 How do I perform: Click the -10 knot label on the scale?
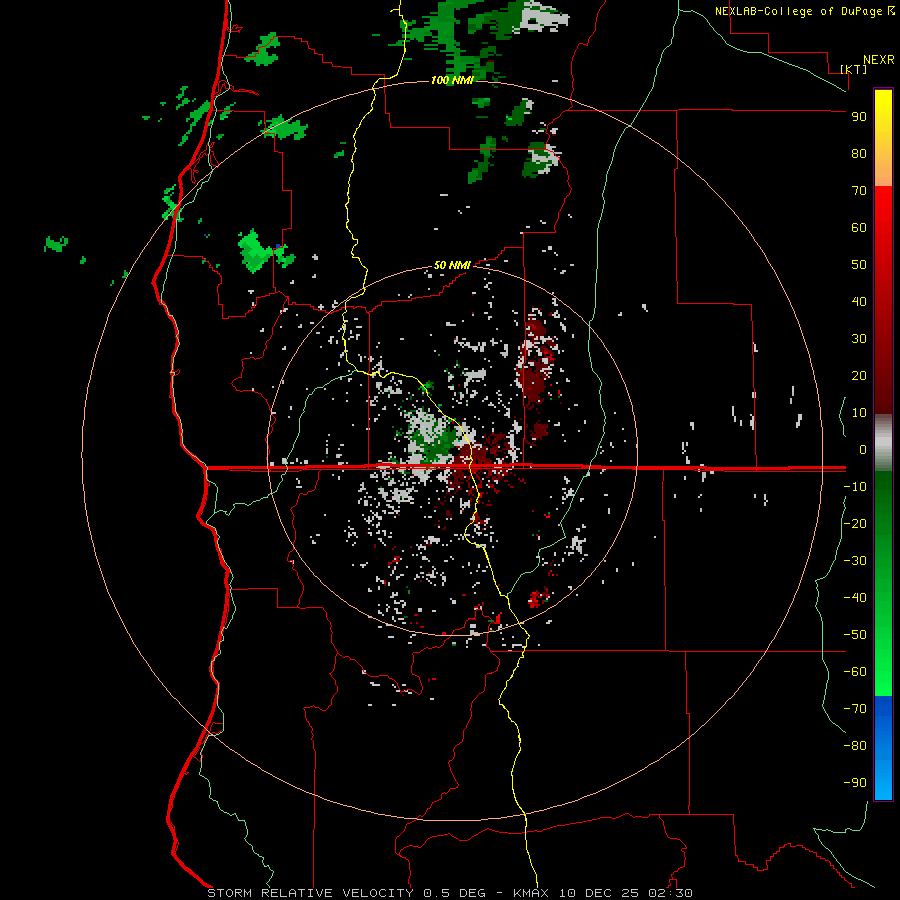point(855,487)
